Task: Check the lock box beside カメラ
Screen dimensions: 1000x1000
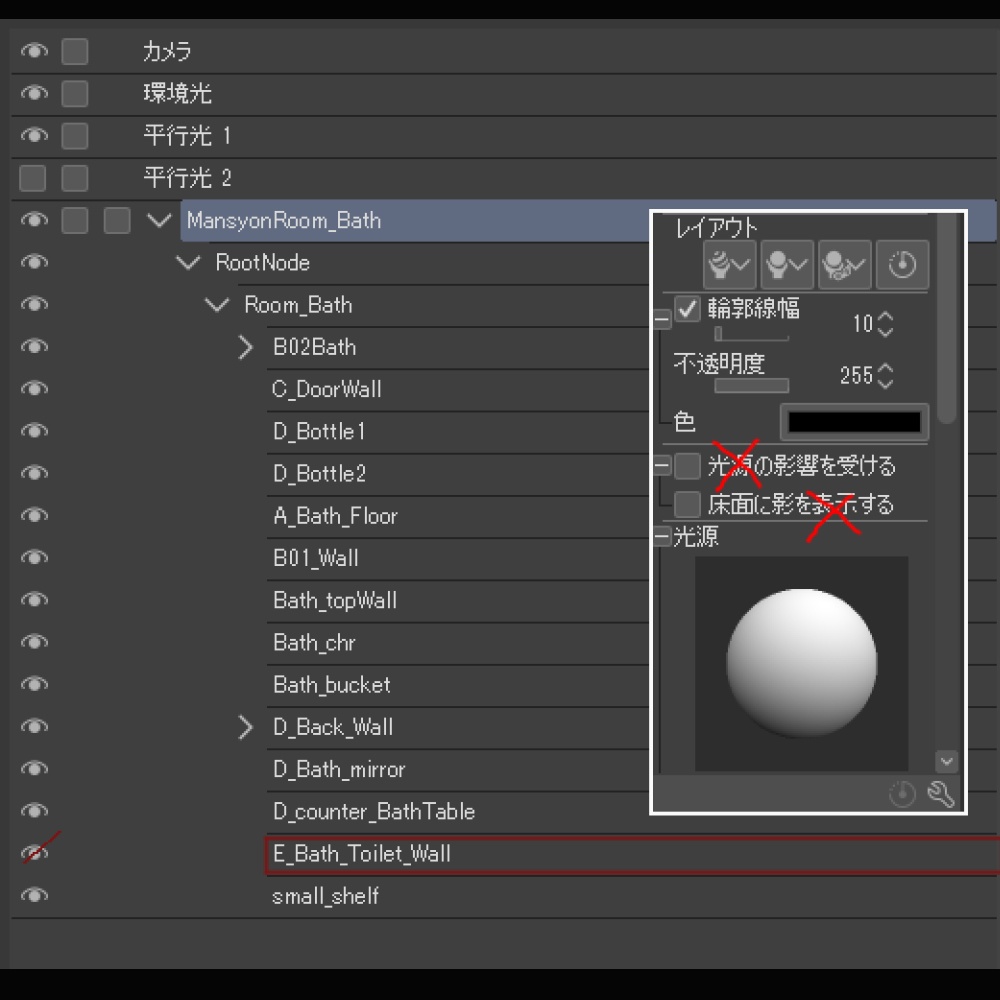Action: coord(75,51)
